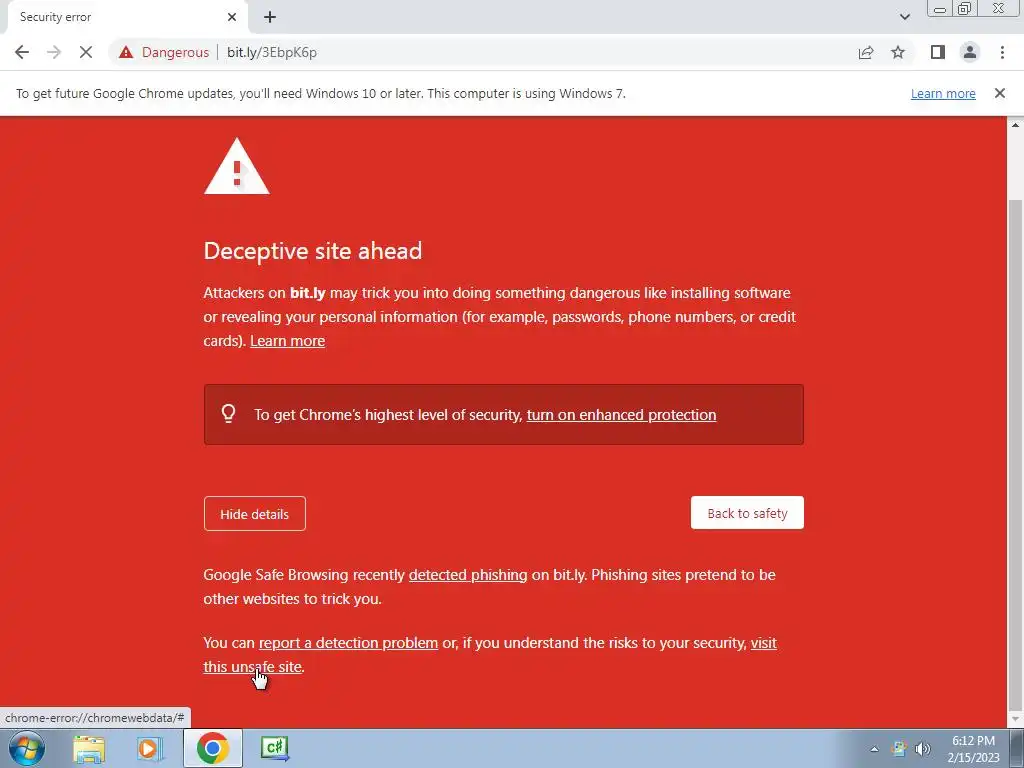
Task: Click the Hide details button
Action: (x=255, y=514)
